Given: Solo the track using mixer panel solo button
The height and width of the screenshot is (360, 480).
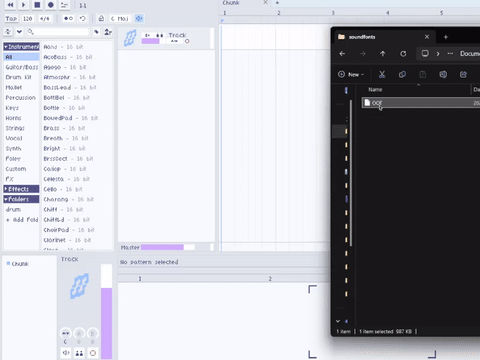Looking at the screenshot, I should pos(79,353).
